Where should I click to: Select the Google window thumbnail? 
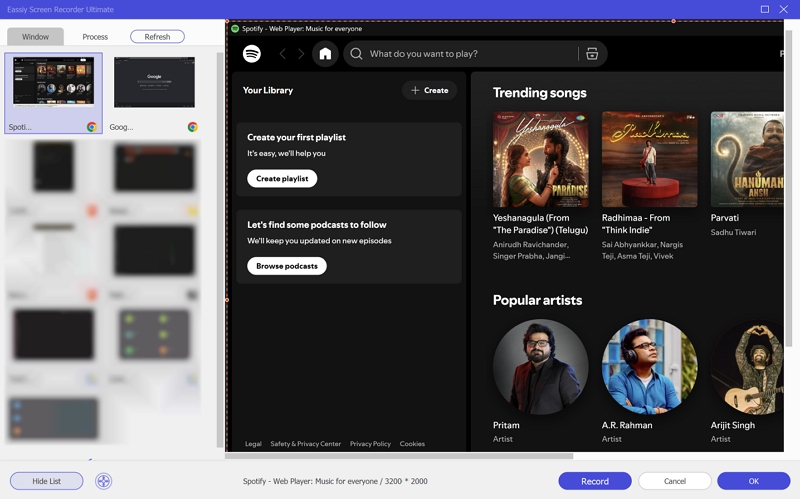(x=154, y=83)
